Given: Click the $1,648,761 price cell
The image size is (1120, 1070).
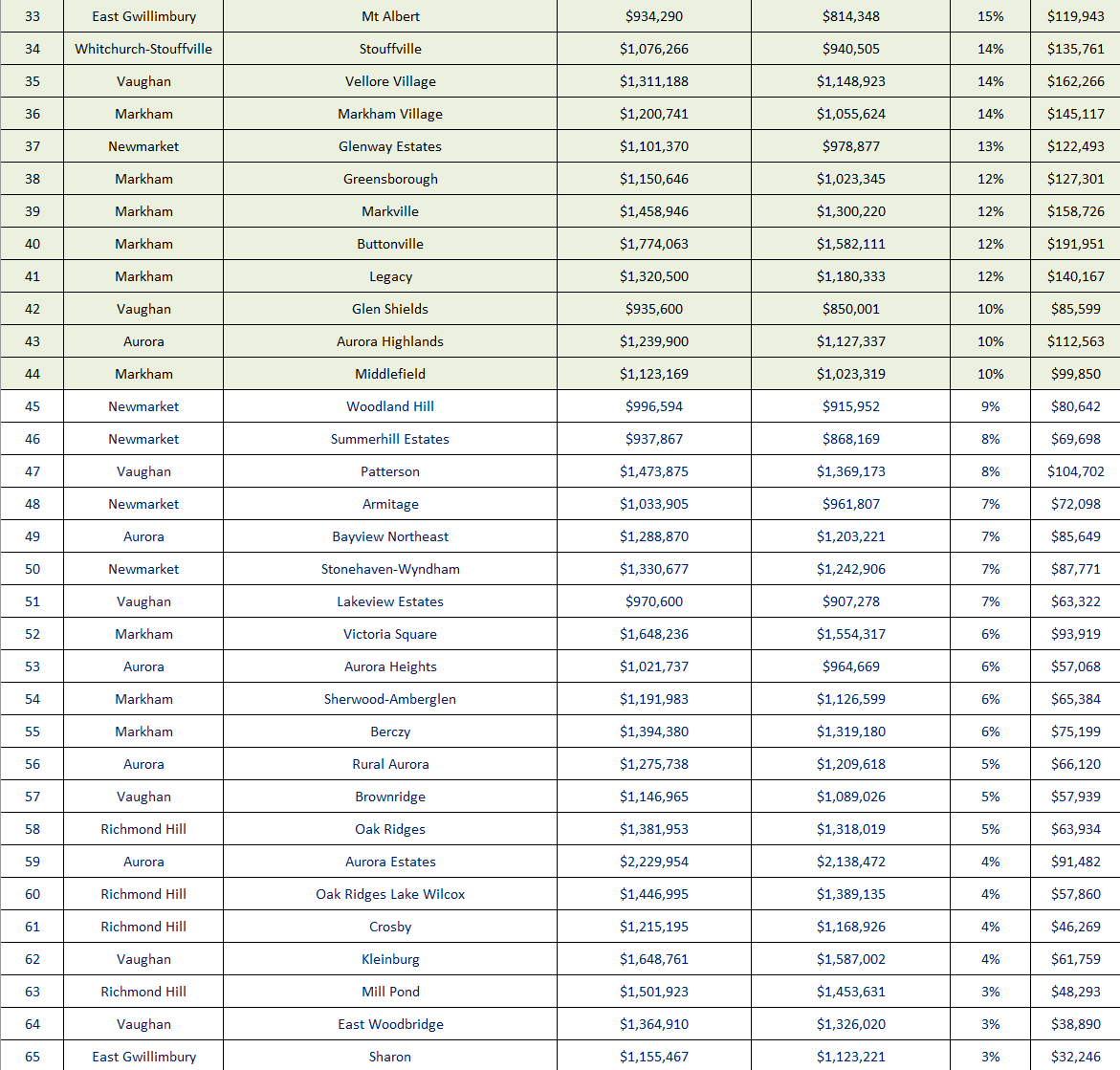Looking at the screenshot, I should [x=653, y=958].
